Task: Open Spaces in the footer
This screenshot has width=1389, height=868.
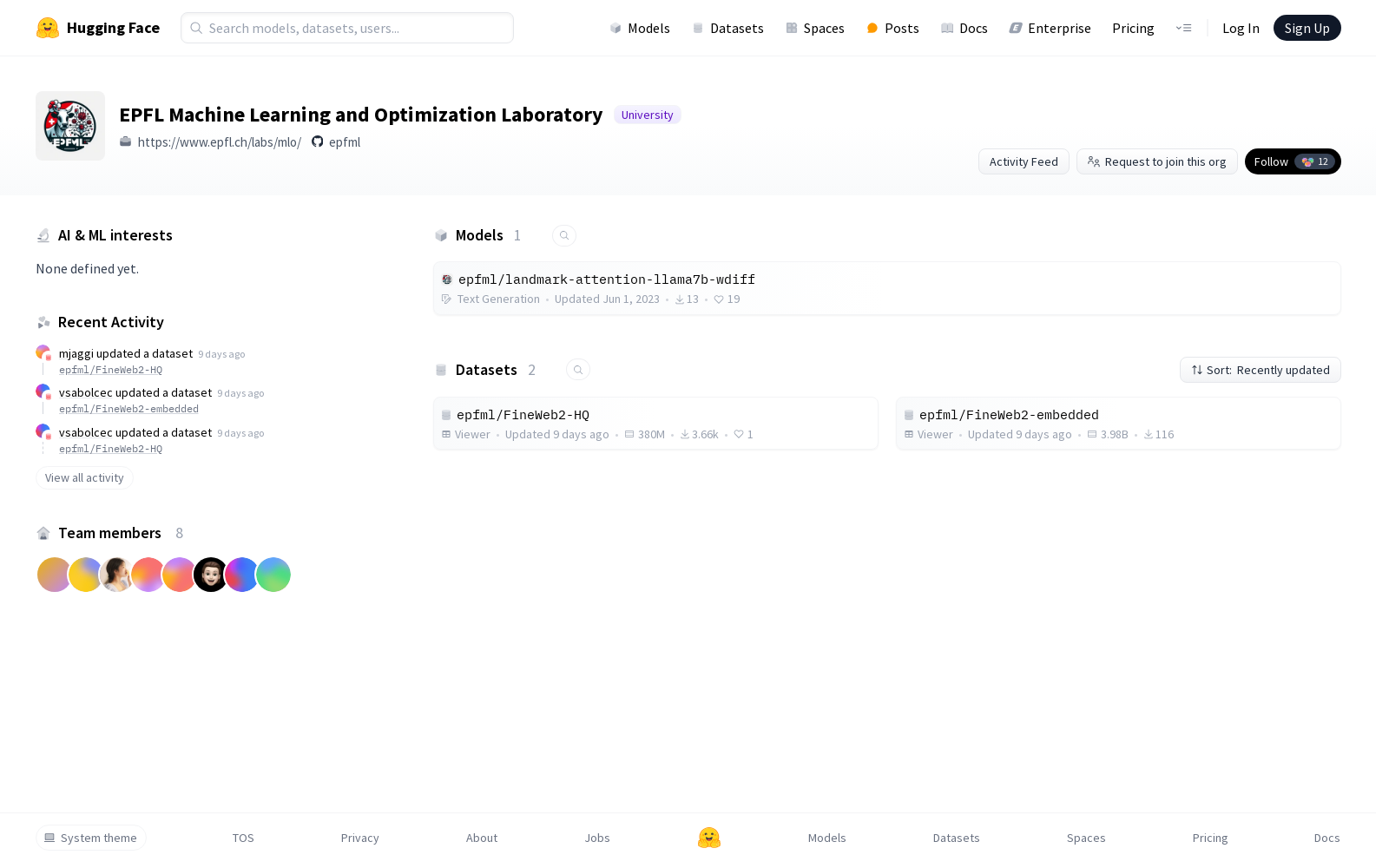Action: click(x=1086, y=838)
